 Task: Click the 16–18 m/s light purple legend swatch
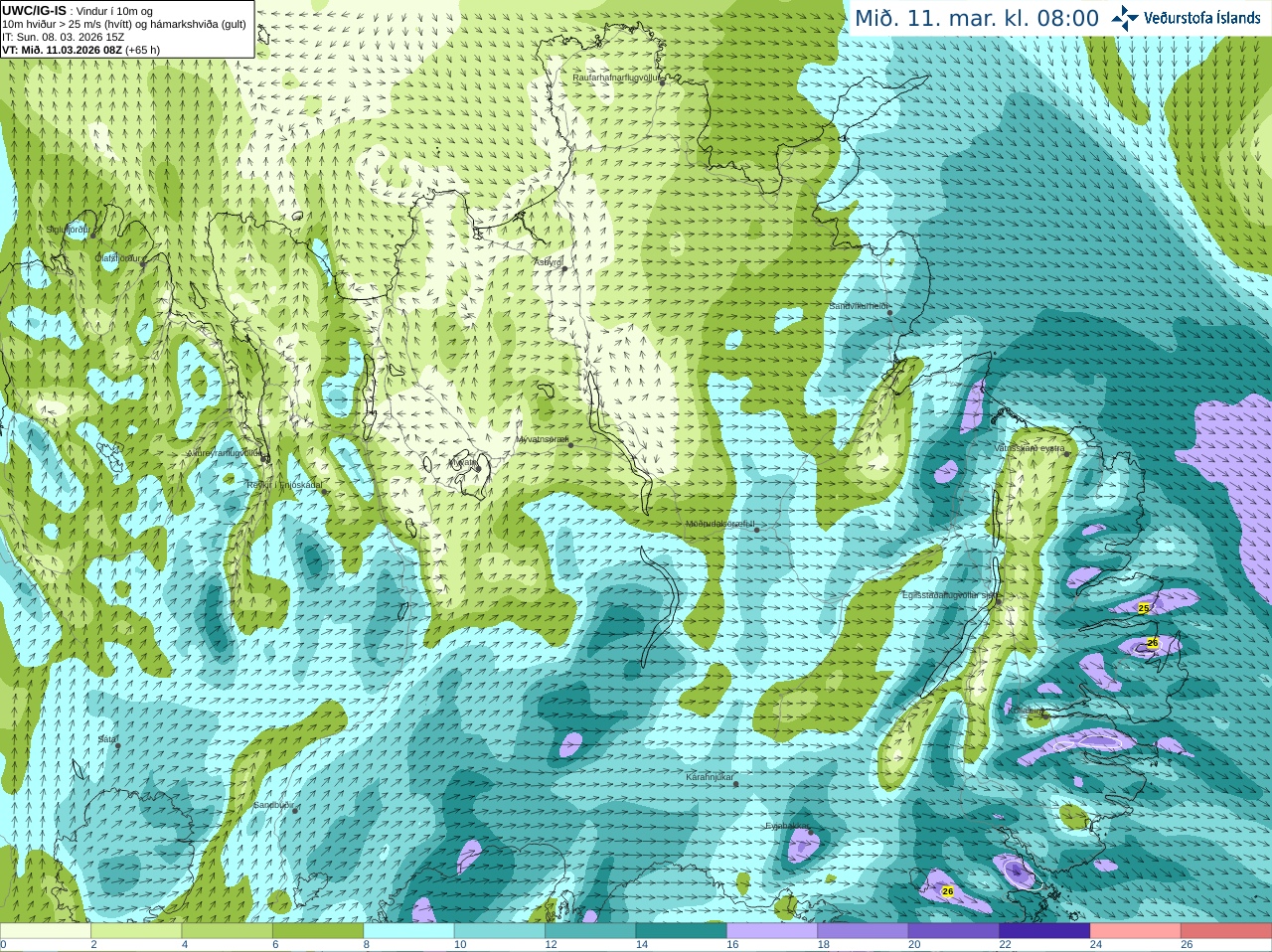772,931
